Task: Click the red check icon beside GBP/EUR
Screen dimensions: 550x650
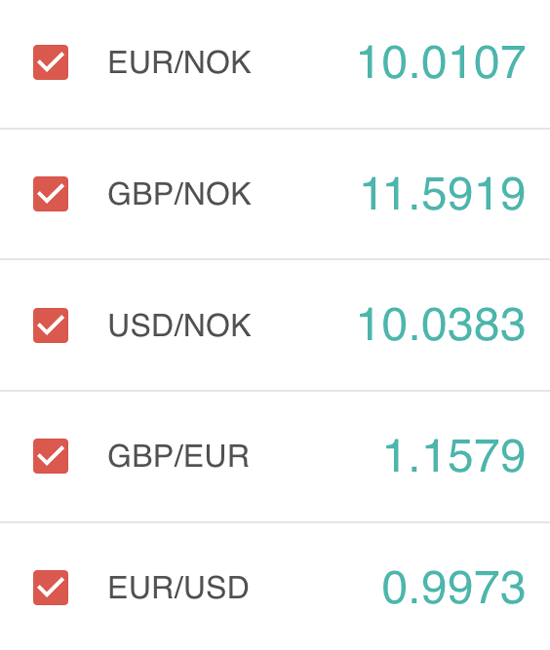Action: coord(51,456)
